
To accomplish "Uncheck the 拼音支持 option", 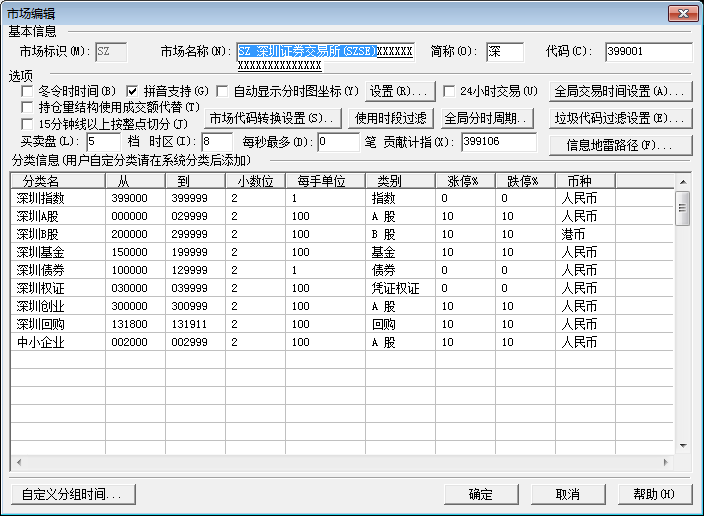I will point(133,91).
